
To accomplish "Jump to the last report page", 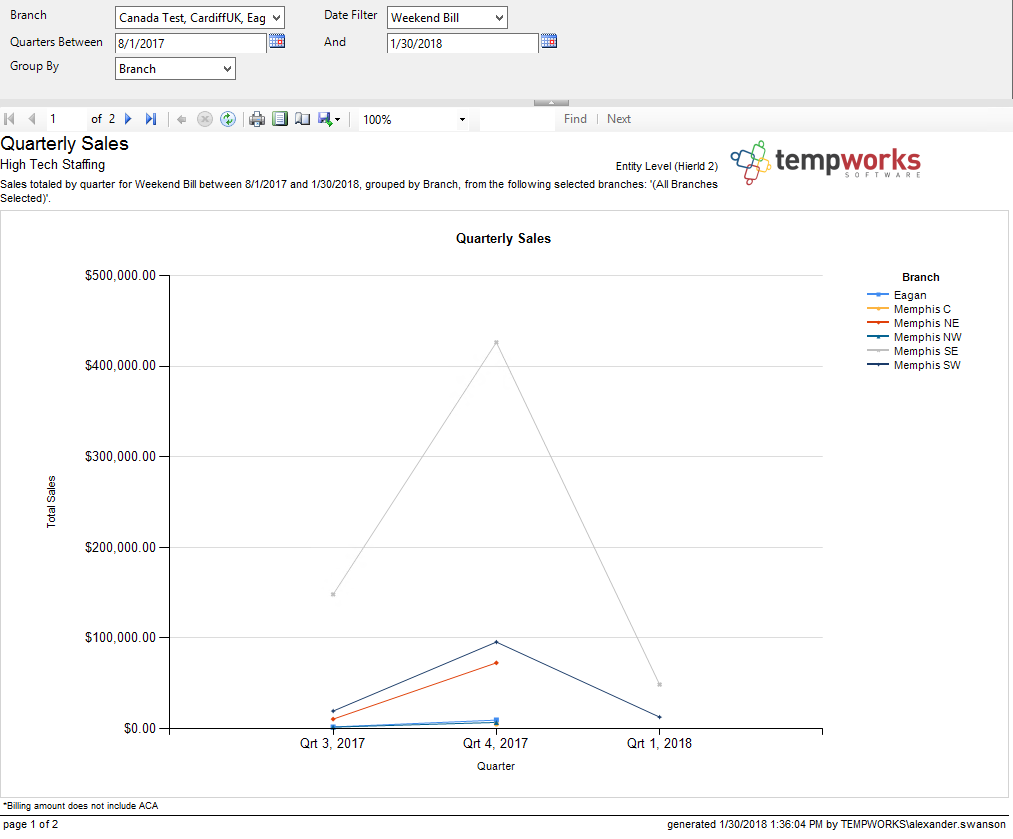I will click(151, 119).
